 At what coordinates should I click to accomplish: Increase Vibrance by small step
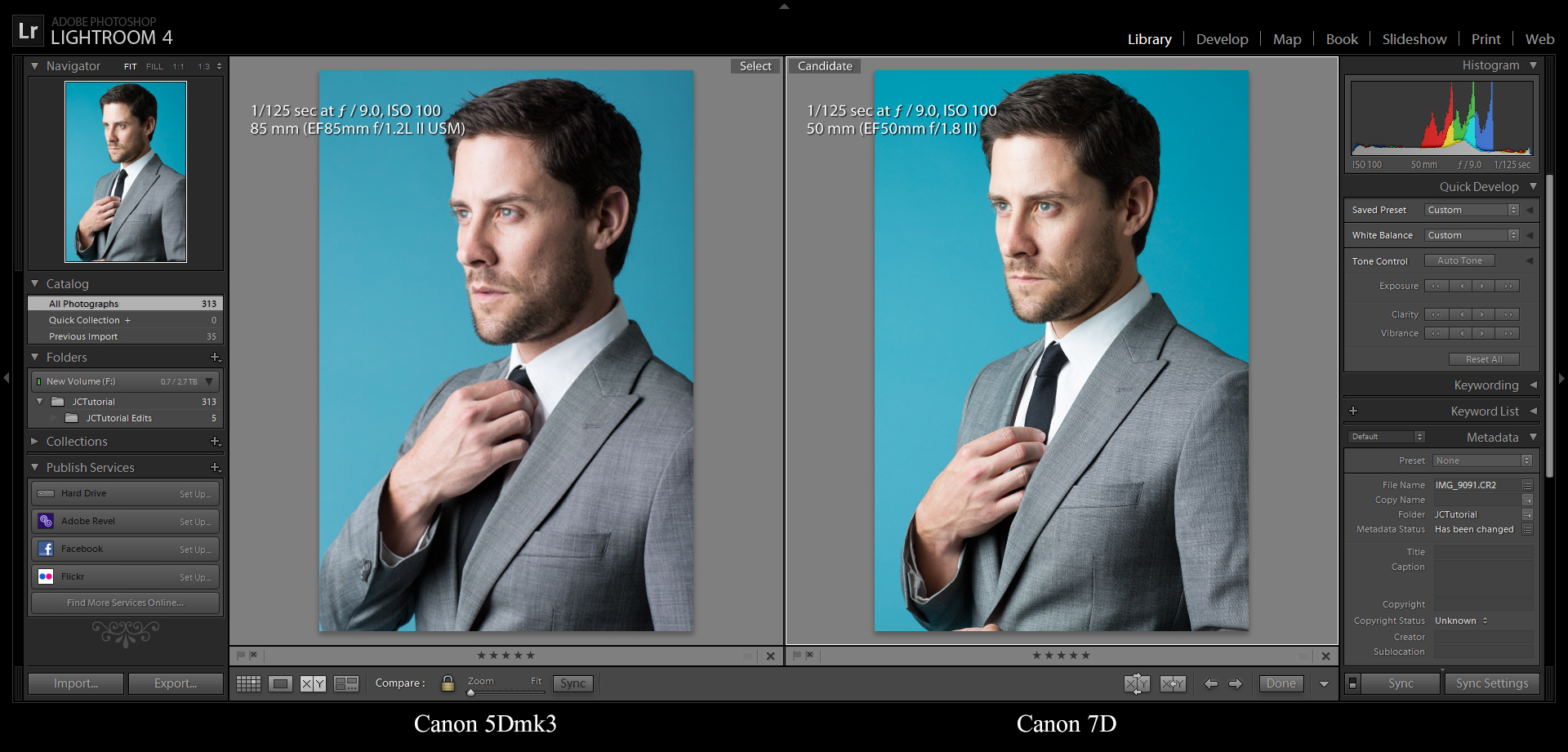tap(1483, 333)
